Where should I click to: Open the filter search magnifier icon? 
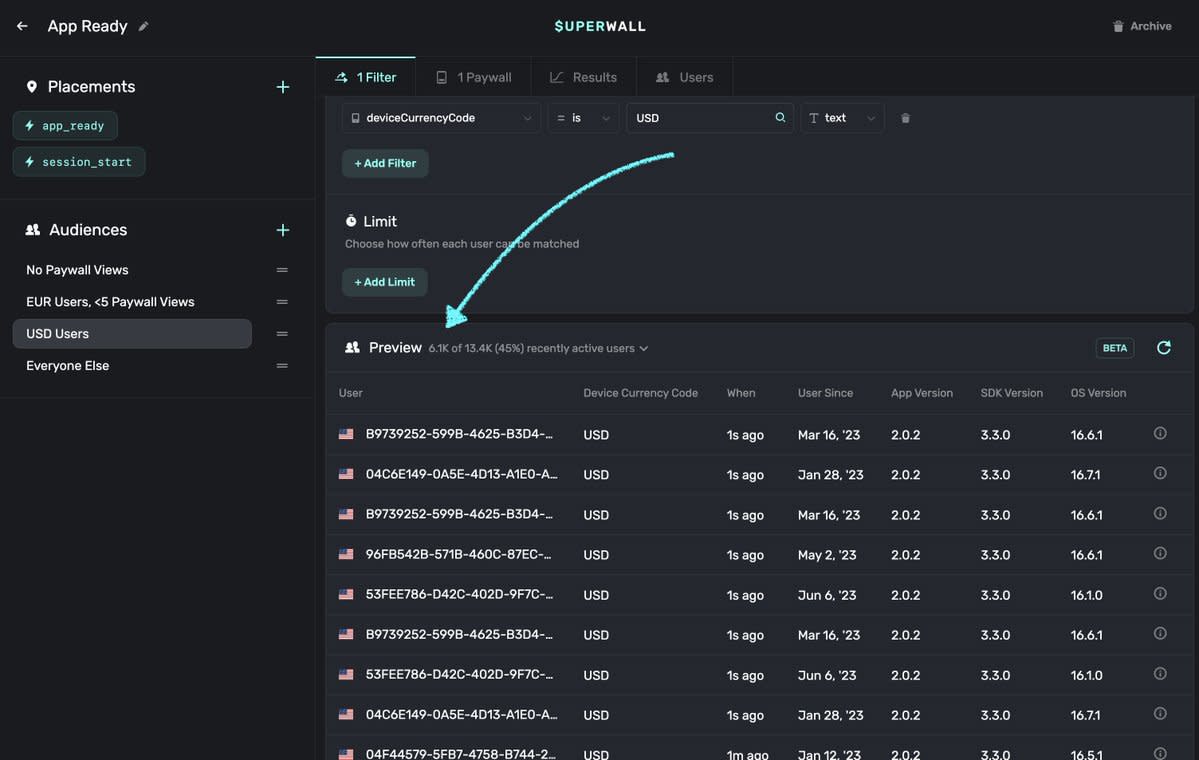779,117
